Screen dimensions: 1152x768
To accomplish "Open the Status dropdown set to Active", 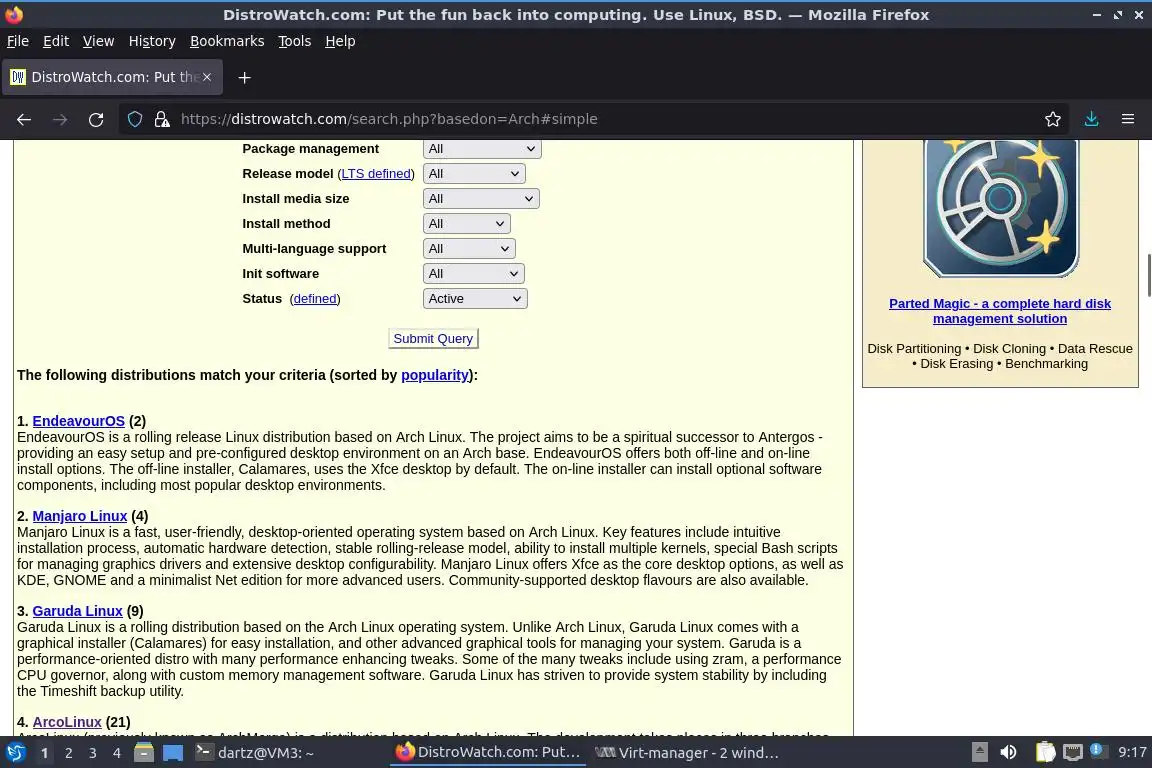I will click(475, 298).
